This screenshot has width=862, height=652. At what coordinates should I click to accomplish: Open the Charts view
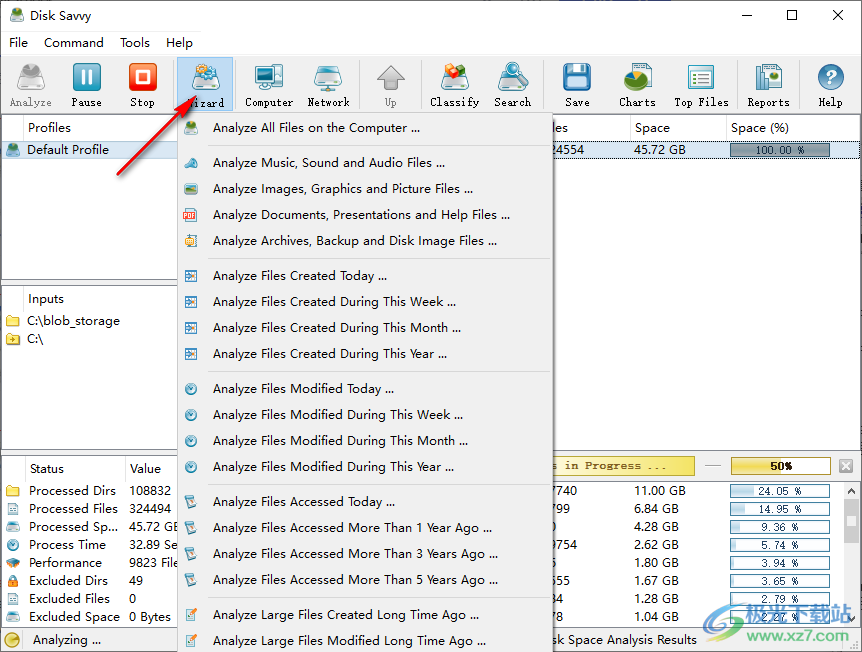[637, 84]
